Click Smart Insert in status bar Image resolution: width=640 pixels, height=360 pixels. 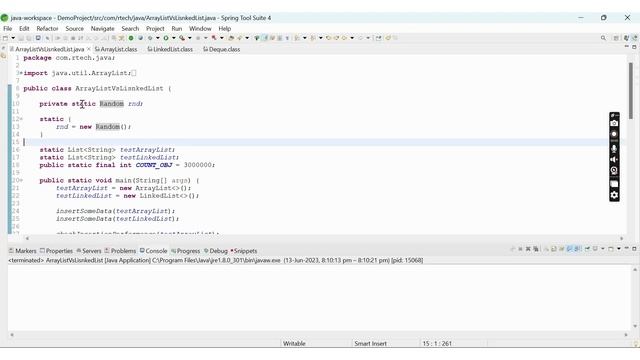tap(370, 344)
